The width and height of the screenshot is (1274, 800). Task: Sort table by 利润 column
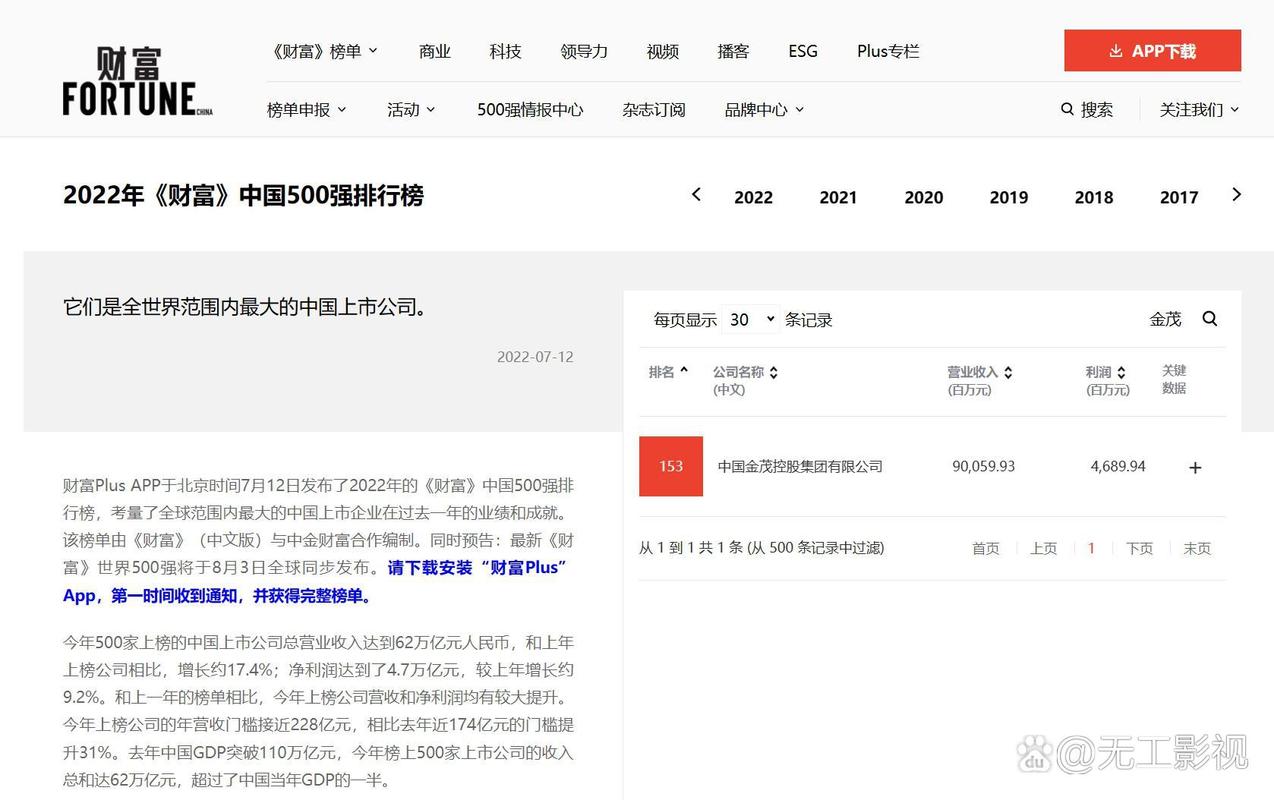click(x=1121, y=372)
